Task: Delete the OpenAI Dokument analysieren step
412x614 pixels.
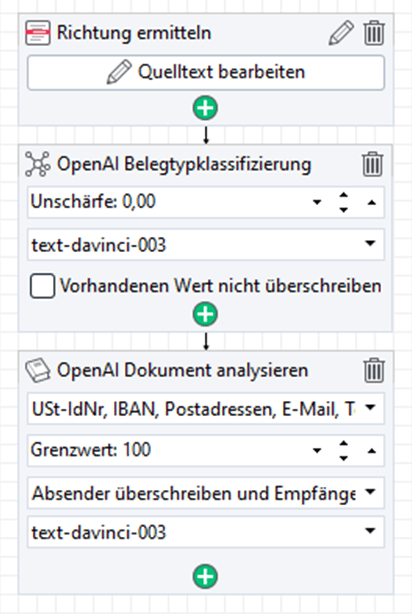Action: 374,370
